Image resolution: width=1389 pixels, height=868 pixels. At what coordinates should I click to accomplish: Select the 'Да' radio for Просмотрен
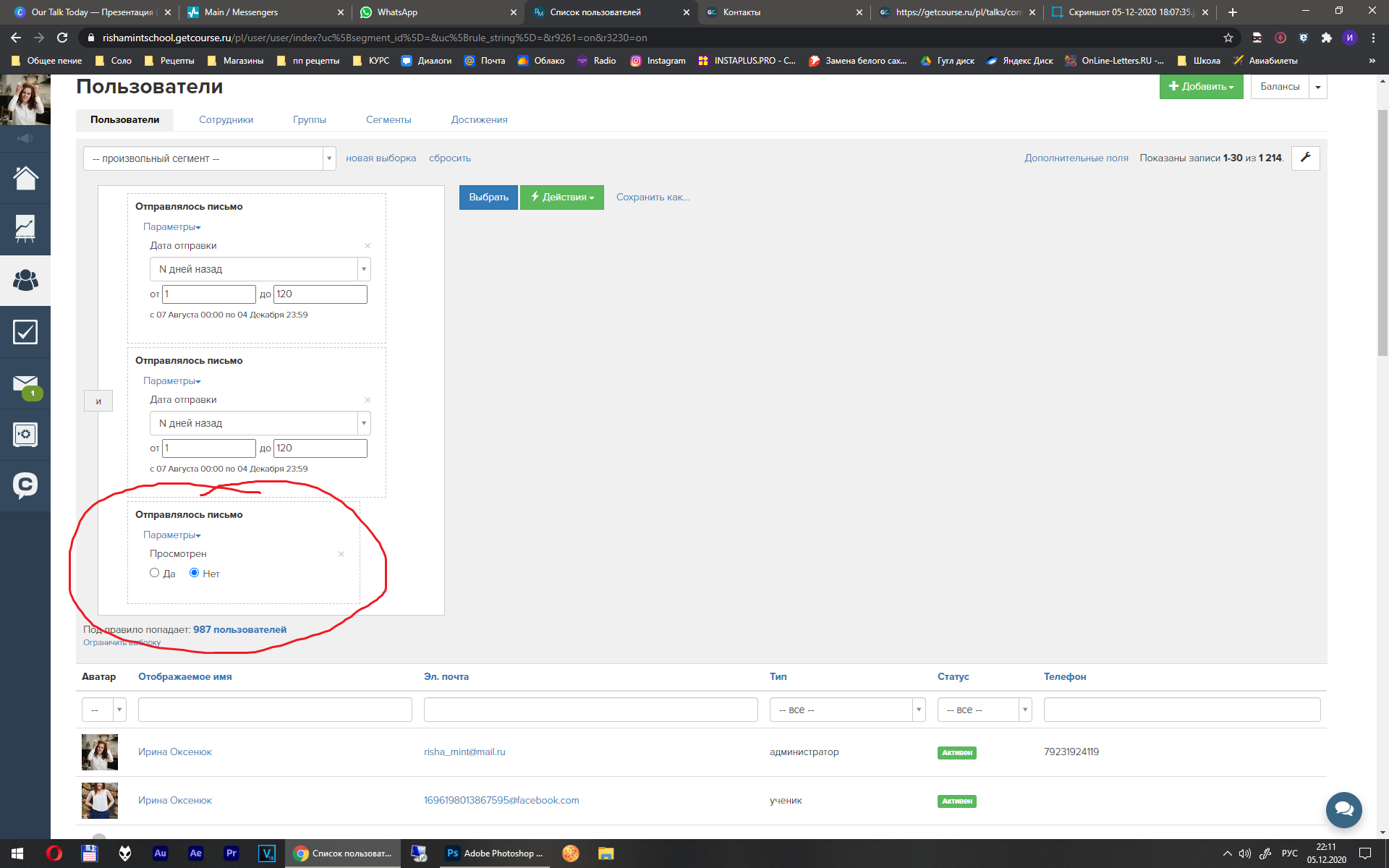pyautogui.click(x=154, y=573)
